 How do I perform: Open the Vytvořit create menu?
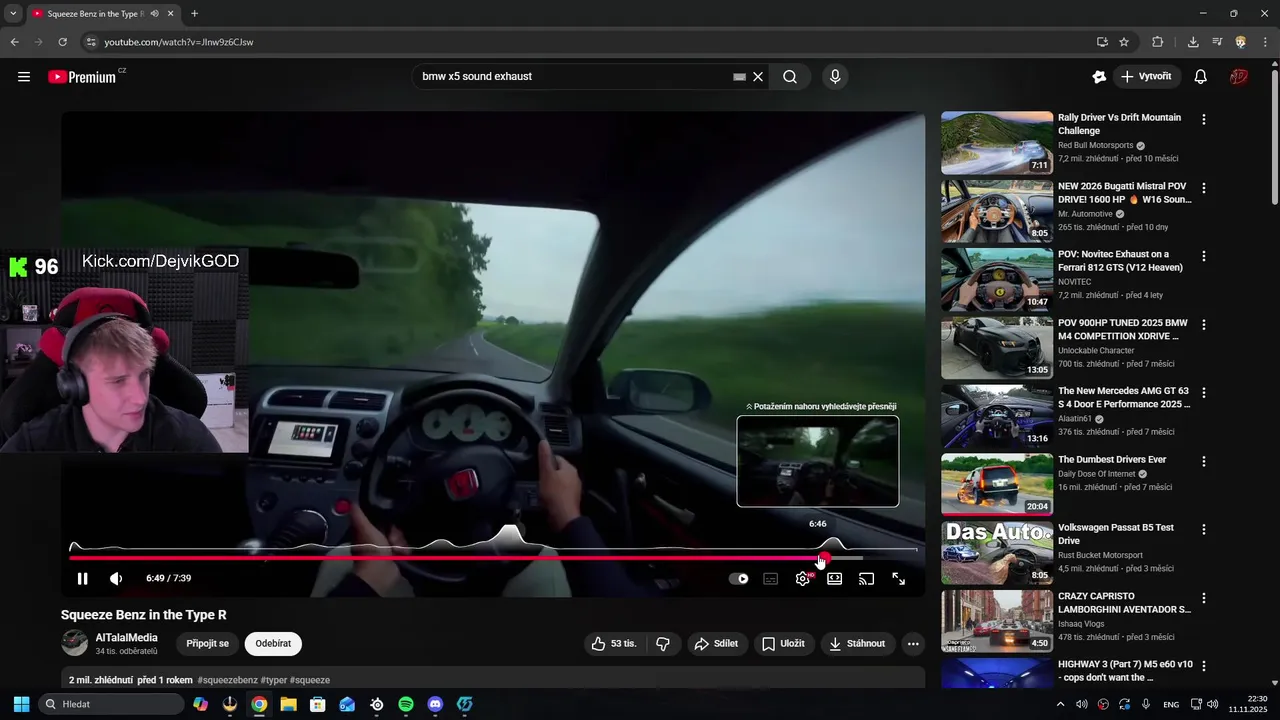point(1147,77)
